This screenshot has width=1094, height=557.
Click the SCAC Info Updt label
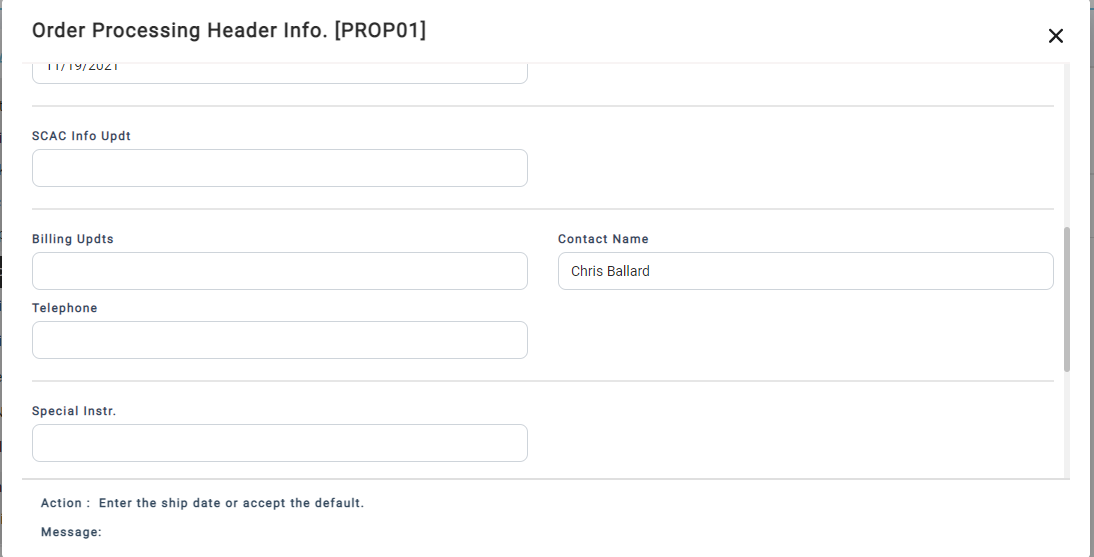[81, 136]
